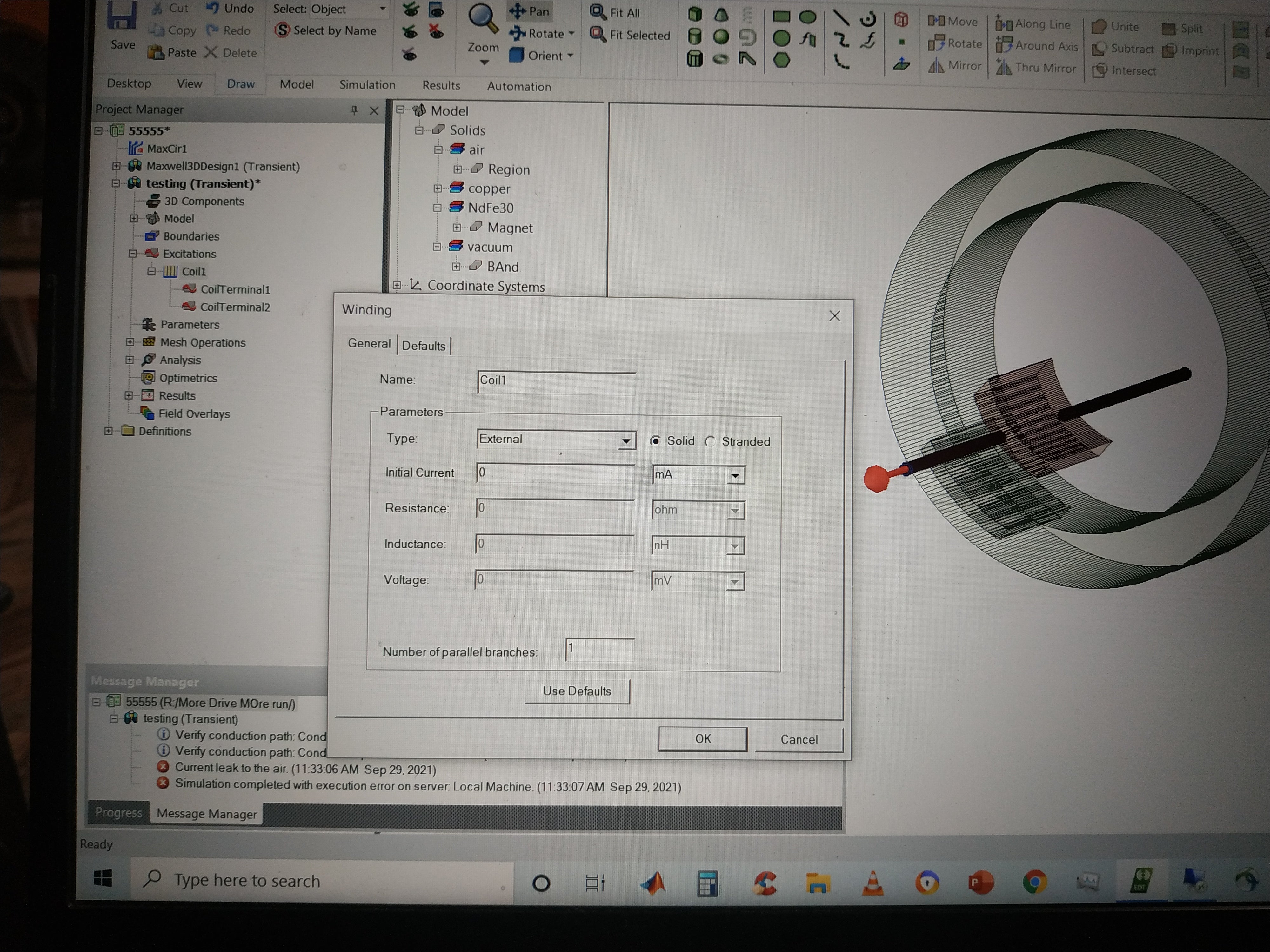The image size is (1270, 952).
Task: Open the Calculator icon in the taskbar
Action: pyautogui.click(x=707, y=883)
